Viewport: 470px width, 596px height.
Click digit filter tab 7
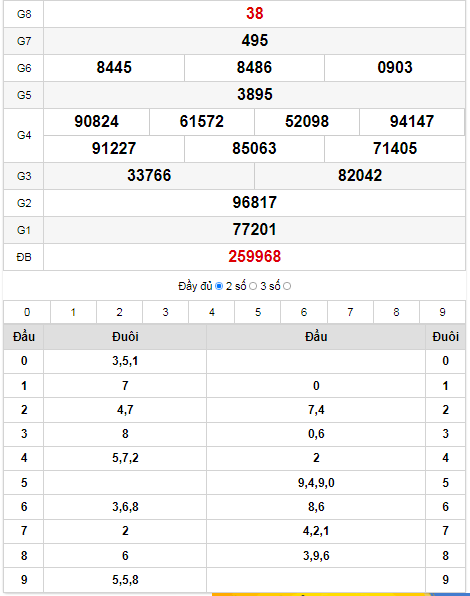350,312
